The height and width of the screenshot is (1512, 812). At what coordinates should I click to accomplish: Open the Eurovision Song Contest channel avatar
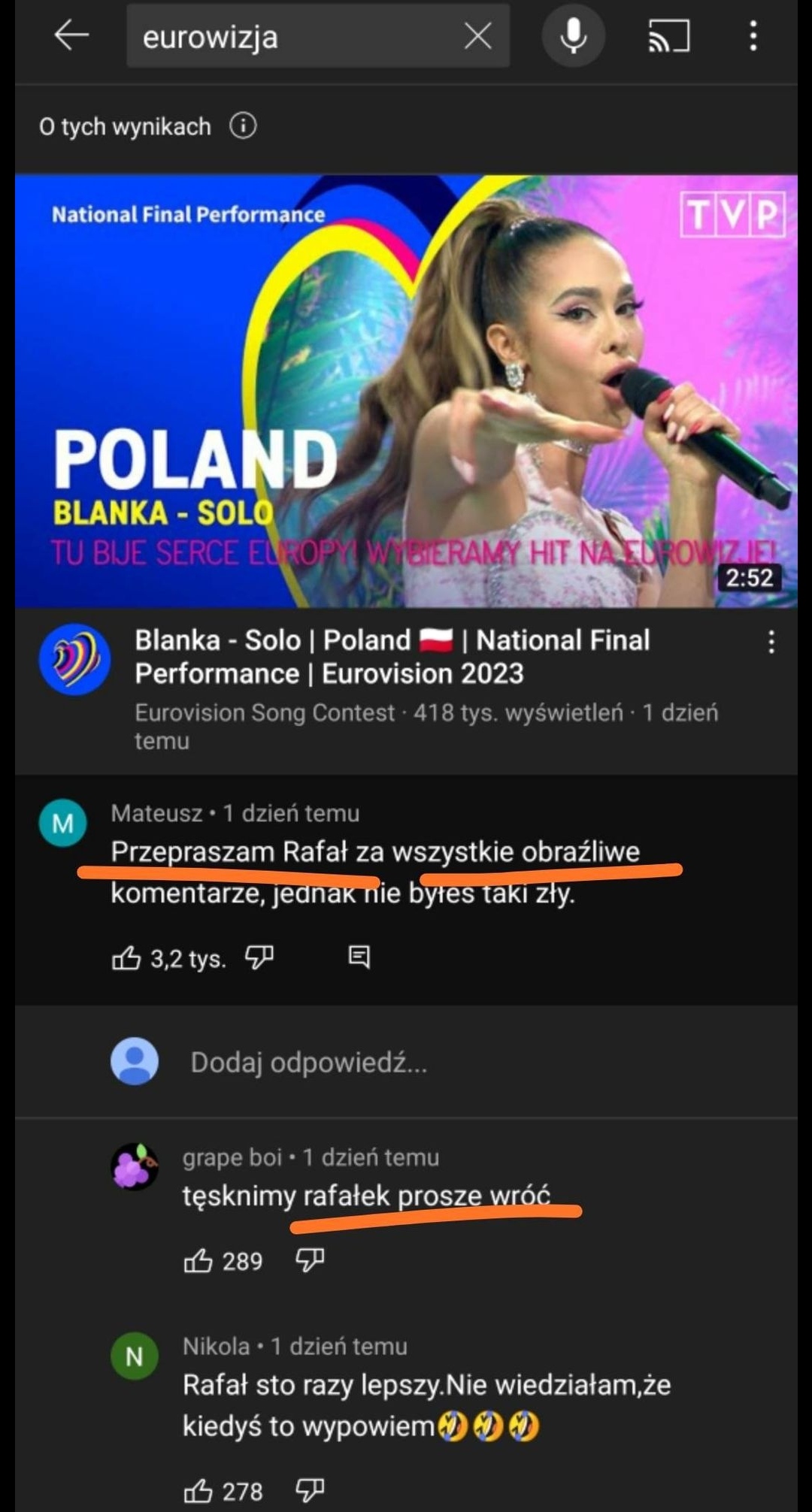click(x=75, y=659)
